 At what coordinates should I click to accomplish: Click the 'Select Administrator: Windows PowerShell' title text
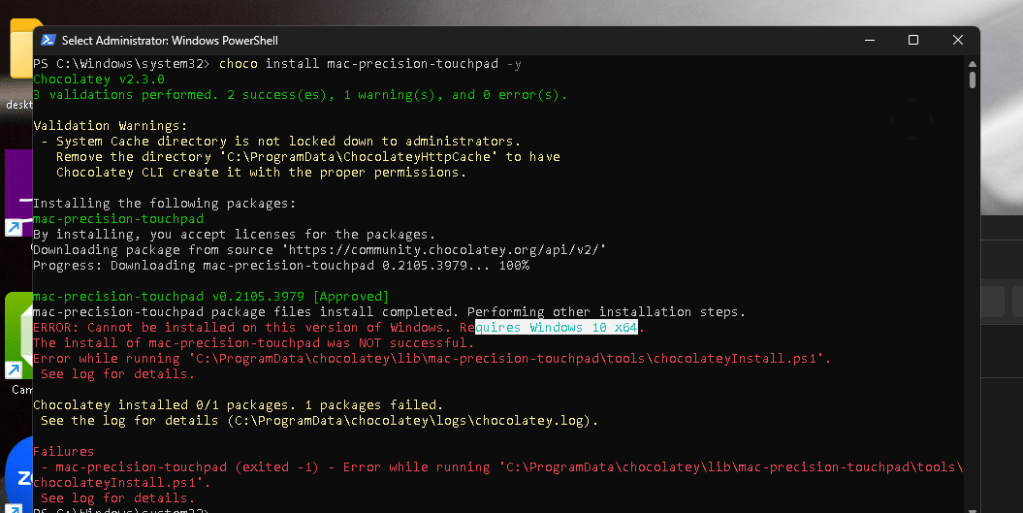coord(170,40)
